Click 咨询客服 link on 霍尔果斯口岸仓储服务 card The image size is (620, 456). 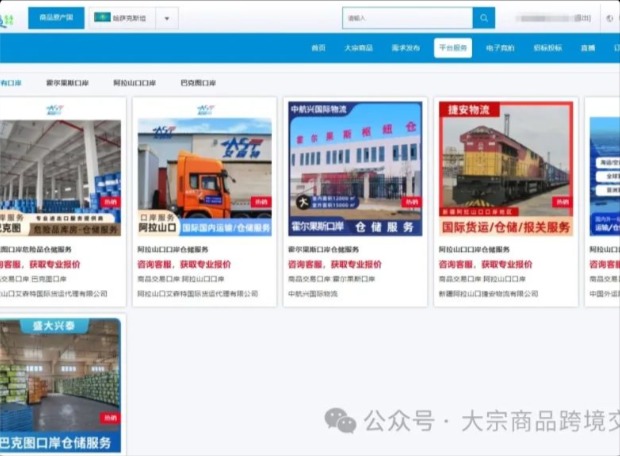click(306, 264)
